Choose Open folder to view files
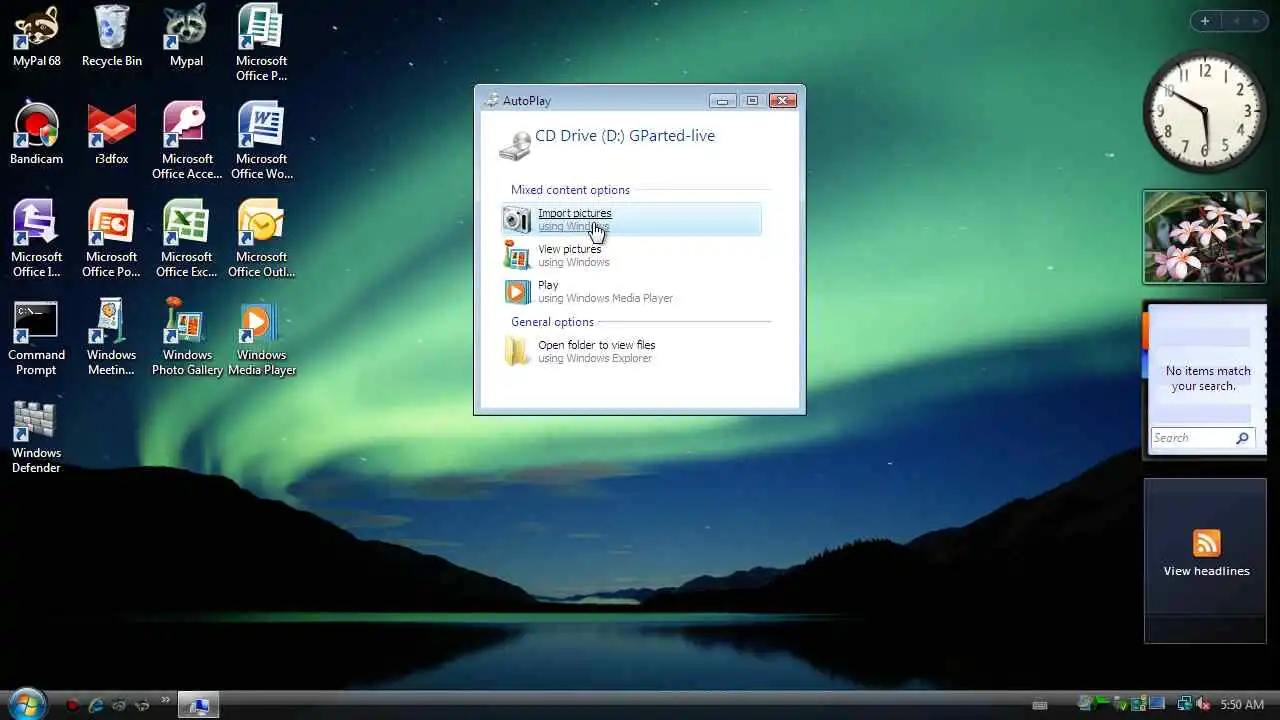 [631, 351]
